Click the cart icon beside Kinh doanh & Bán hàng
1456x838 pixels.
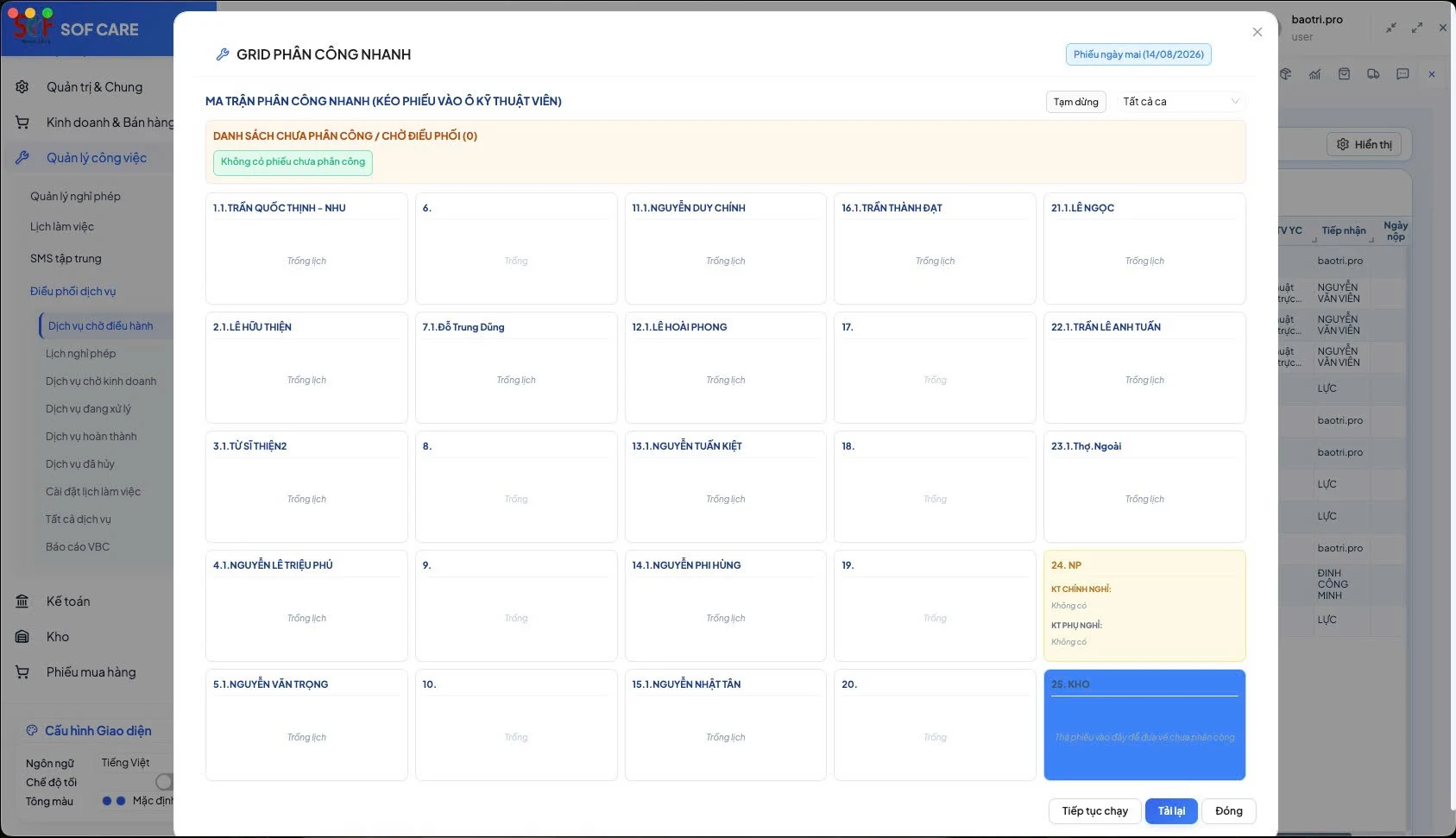point(22,123)
